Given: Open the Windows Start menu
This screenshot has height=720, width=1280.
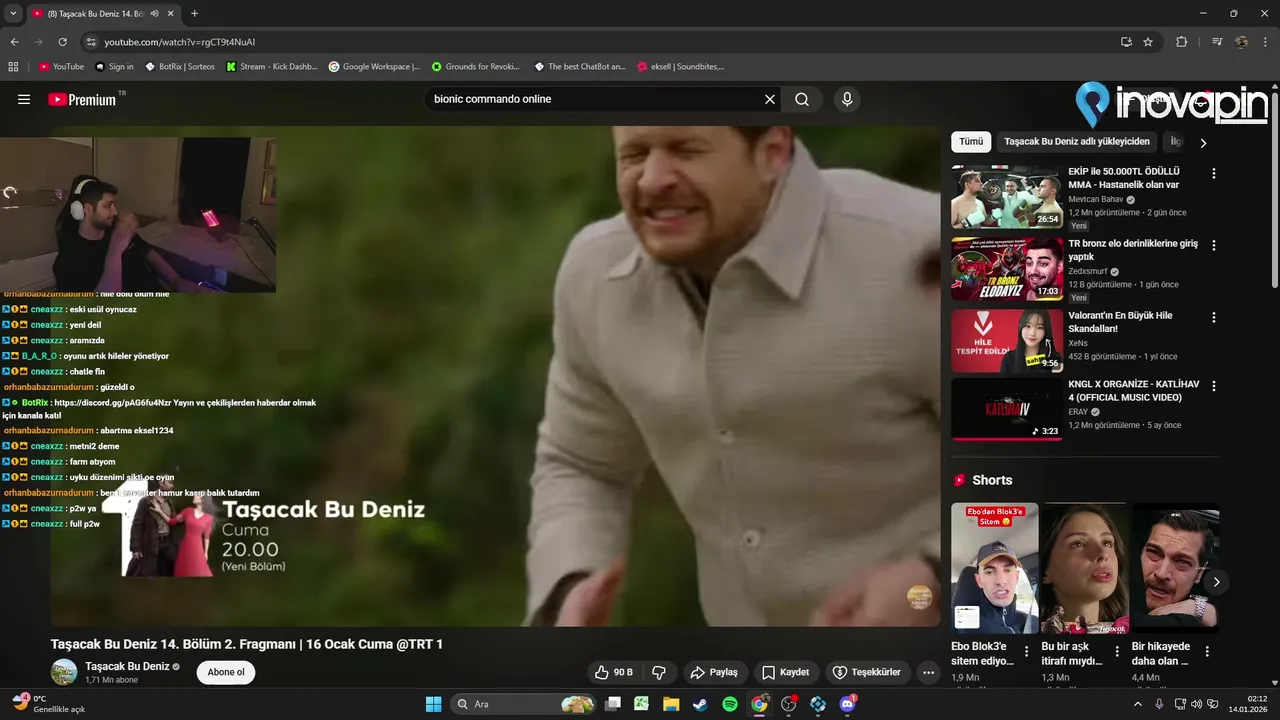Looking at the screenshot, I should [x=433, y=704].
